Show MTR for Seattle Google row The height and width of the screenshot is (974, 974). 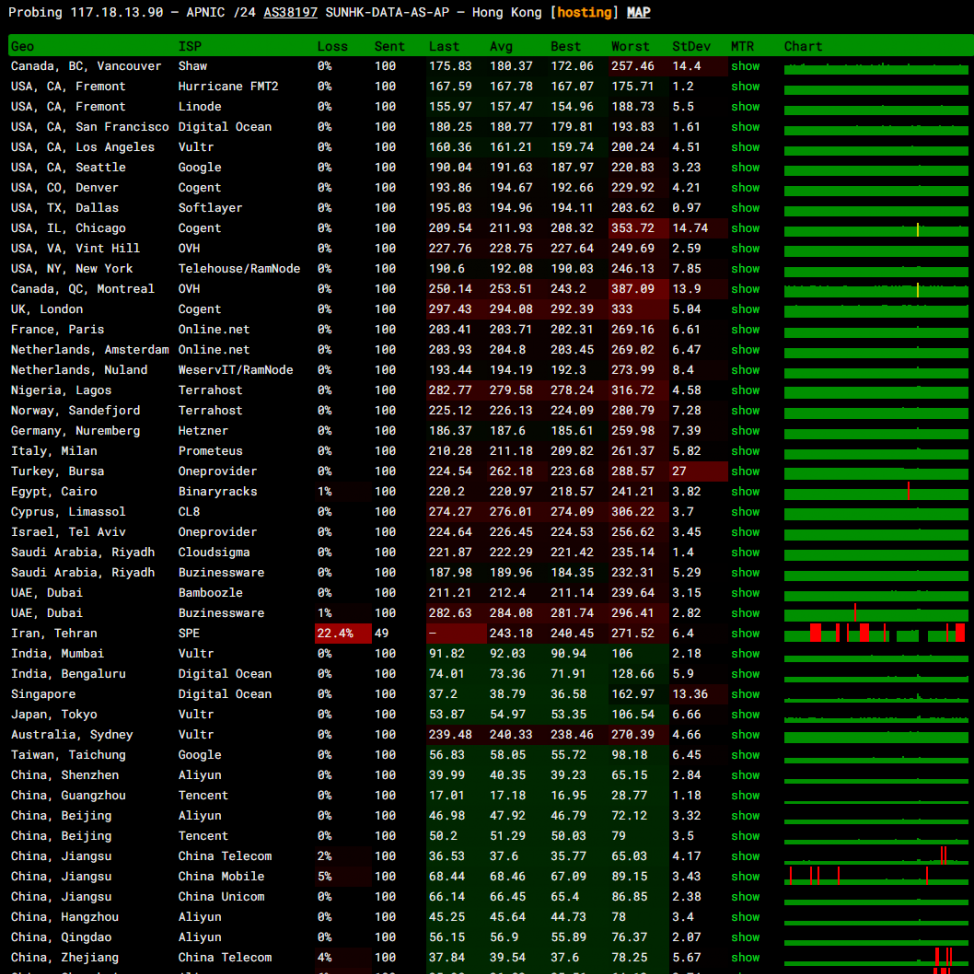pos(745,167)
